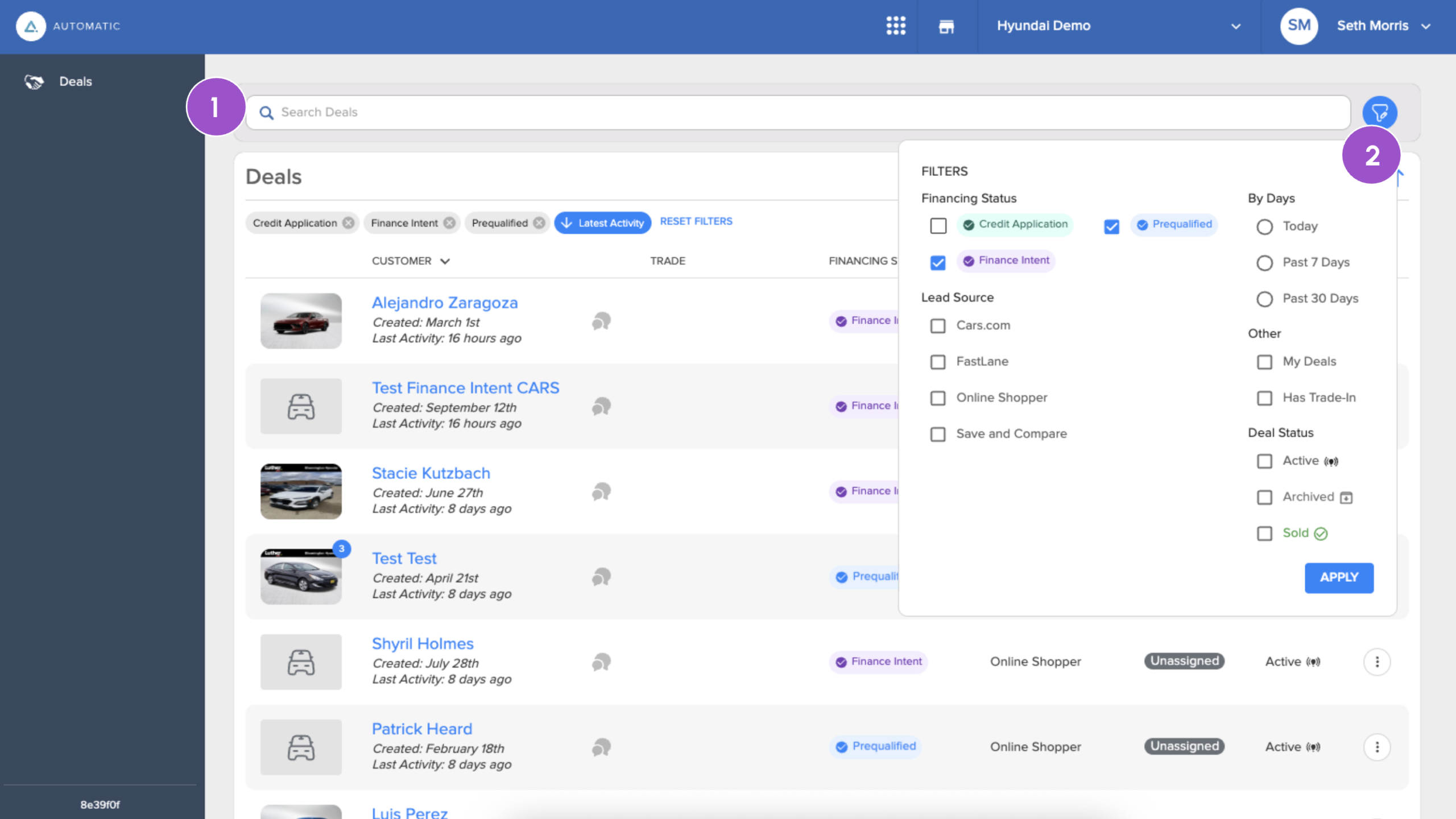Open Test Finance Intent CARS deal
The image size is (1456, 819).
click(466, 388)
